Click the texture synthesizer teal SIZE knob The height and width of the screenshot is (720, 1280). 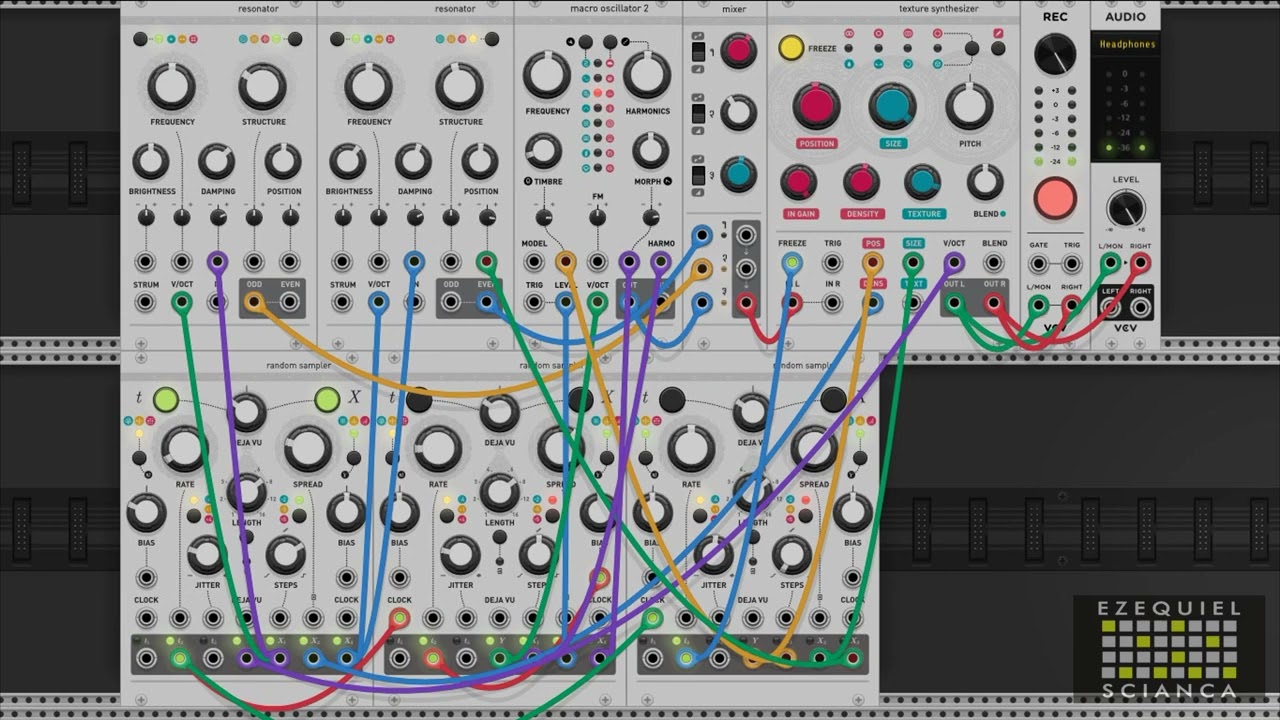click(x=892, y=106)
